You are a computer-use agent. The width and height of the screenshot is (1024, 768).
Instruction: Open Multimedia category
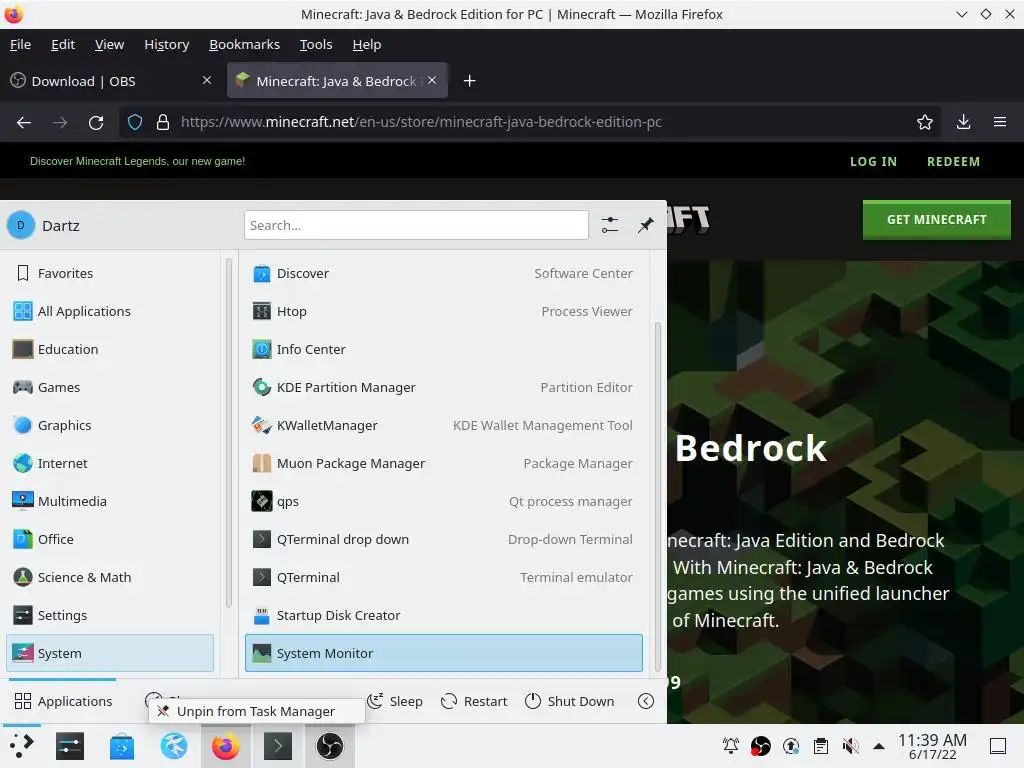click(x=110, y=502)
